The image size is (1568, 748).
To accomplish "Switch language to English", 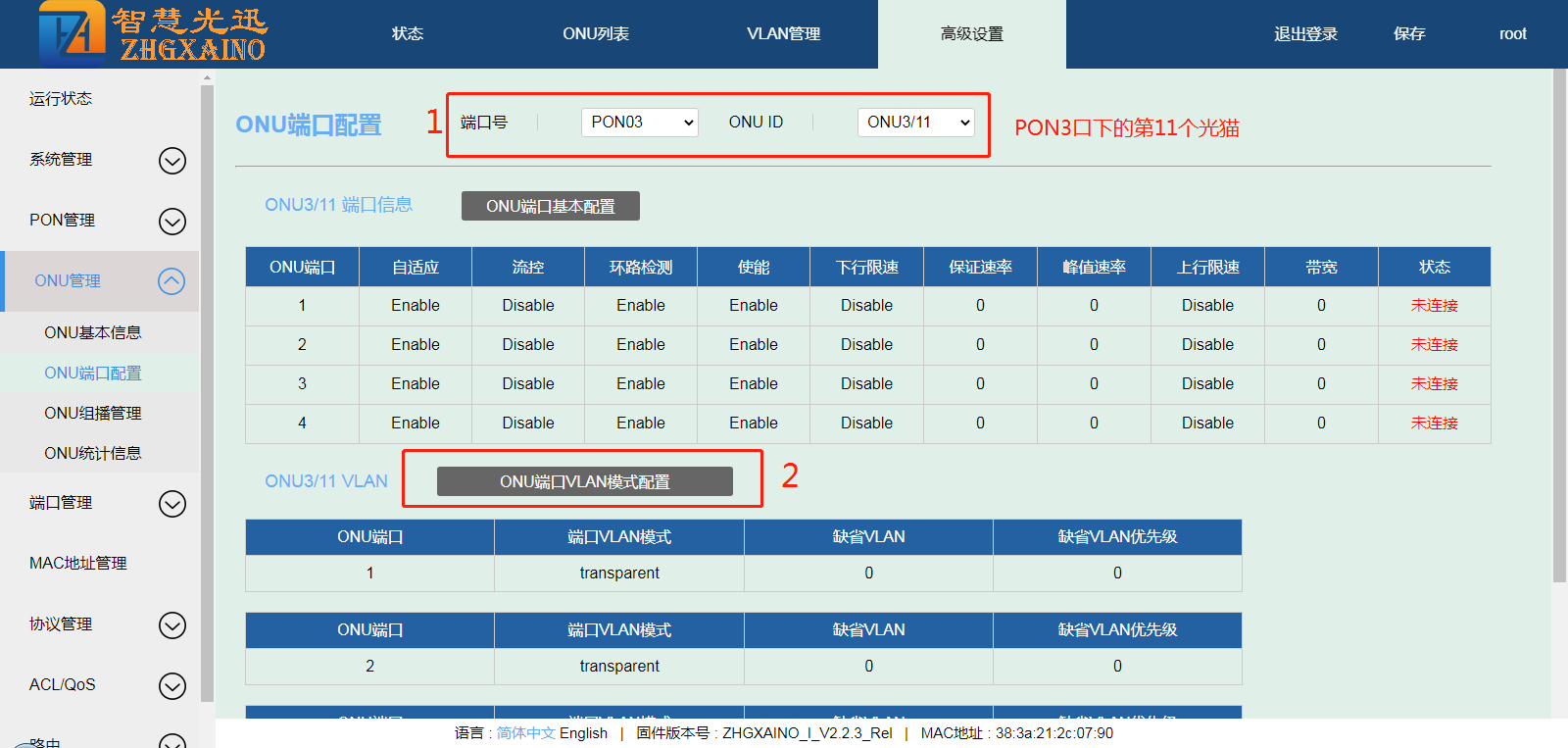I will [x=583, y=733].
